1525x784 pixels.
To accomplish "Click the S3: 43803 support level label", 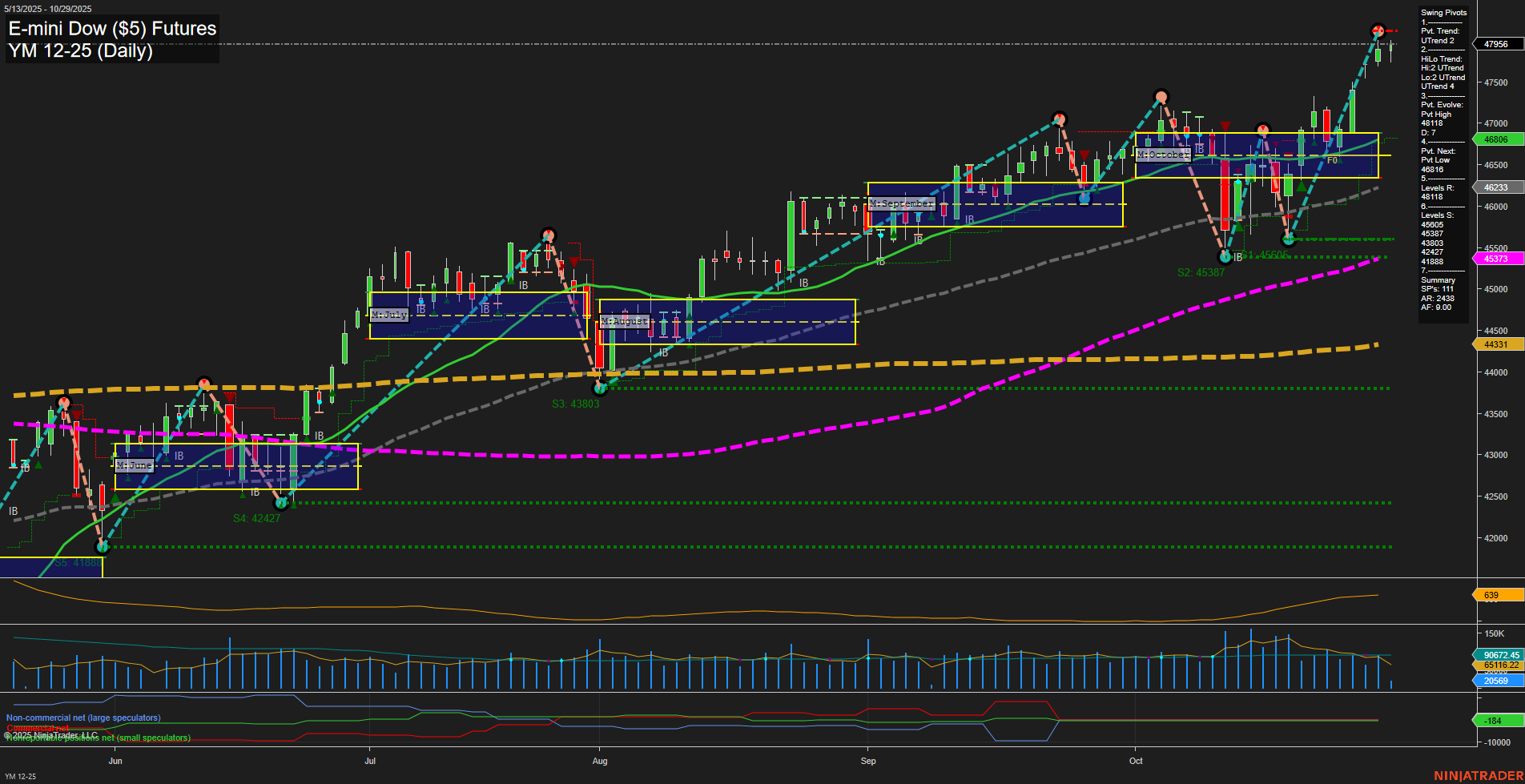I will pyautogui.click(x=575, y=404).
